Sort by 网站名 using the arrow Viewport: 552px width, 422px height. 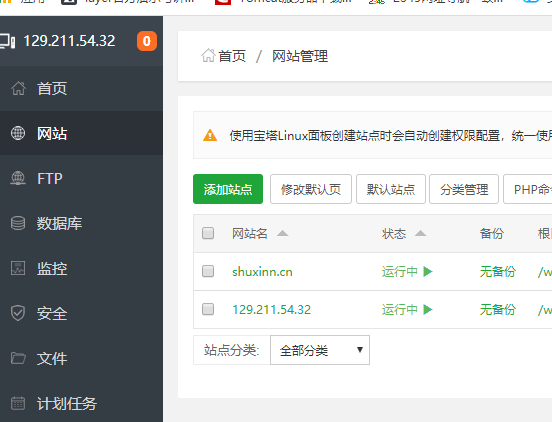coord(283,233)
